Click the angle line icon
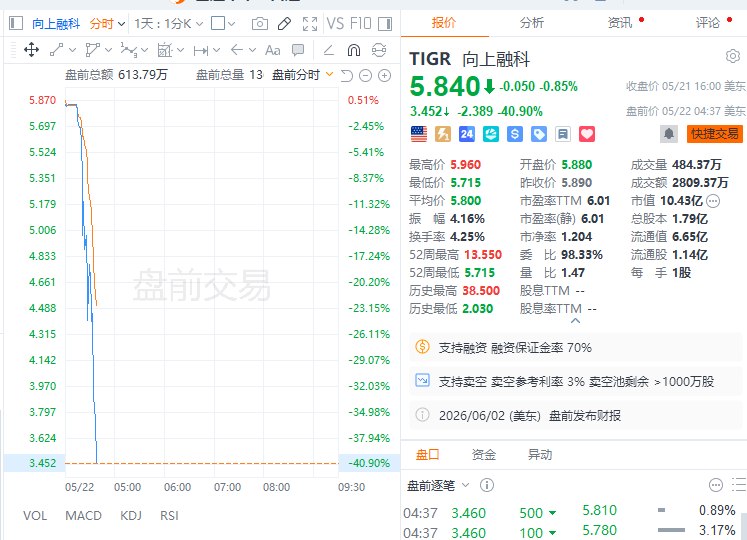This screenshot has height=540, width=747. click(329, 50)
